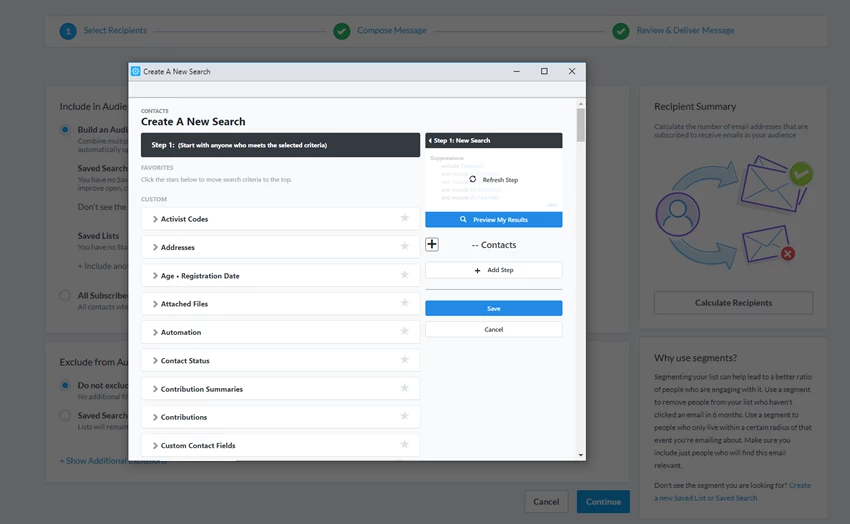Click Show Additional Exclusions link
850x524 pixels.
pyautogui.click(x=114, y=461)
